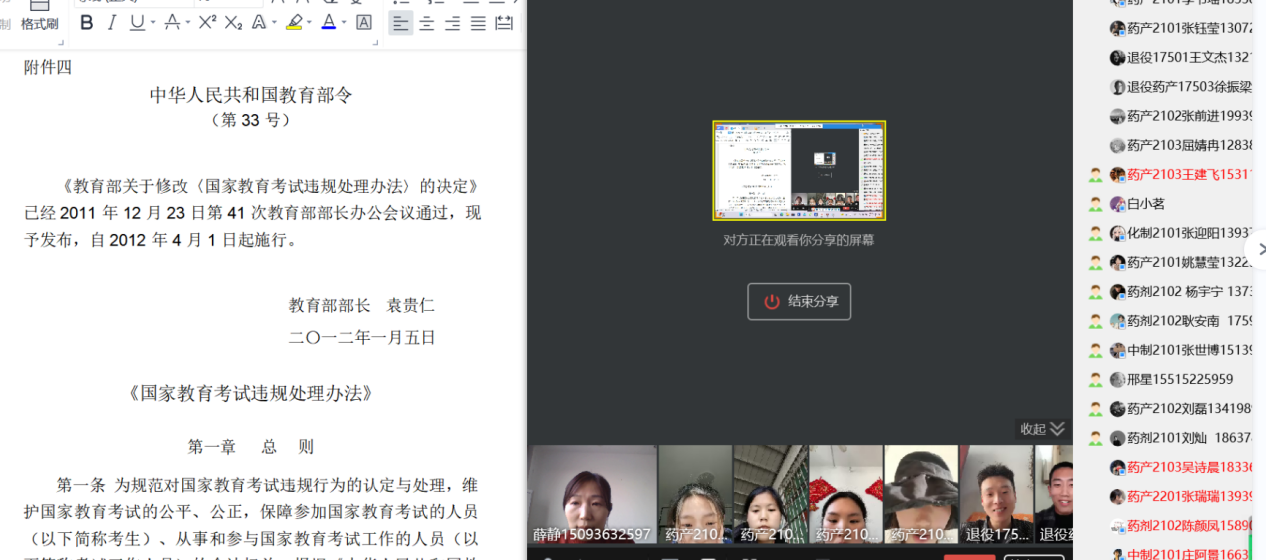Click the subscript X₂ icon
This screenshot has width=1266, height=560.
233,23
